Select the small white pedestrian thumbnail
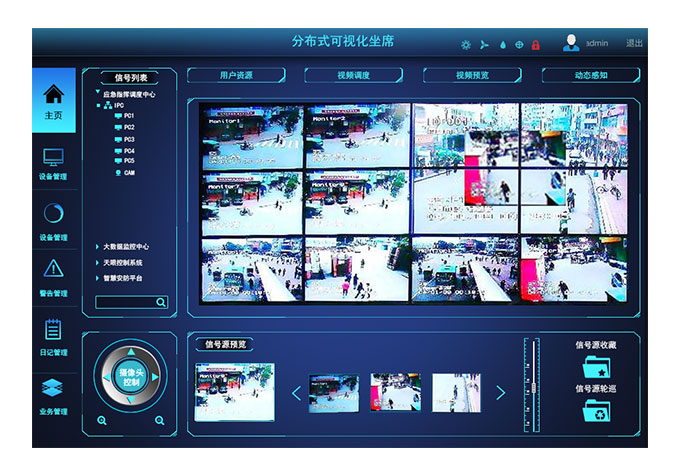This screenshot has height=475, width=680. pos(456,393)
